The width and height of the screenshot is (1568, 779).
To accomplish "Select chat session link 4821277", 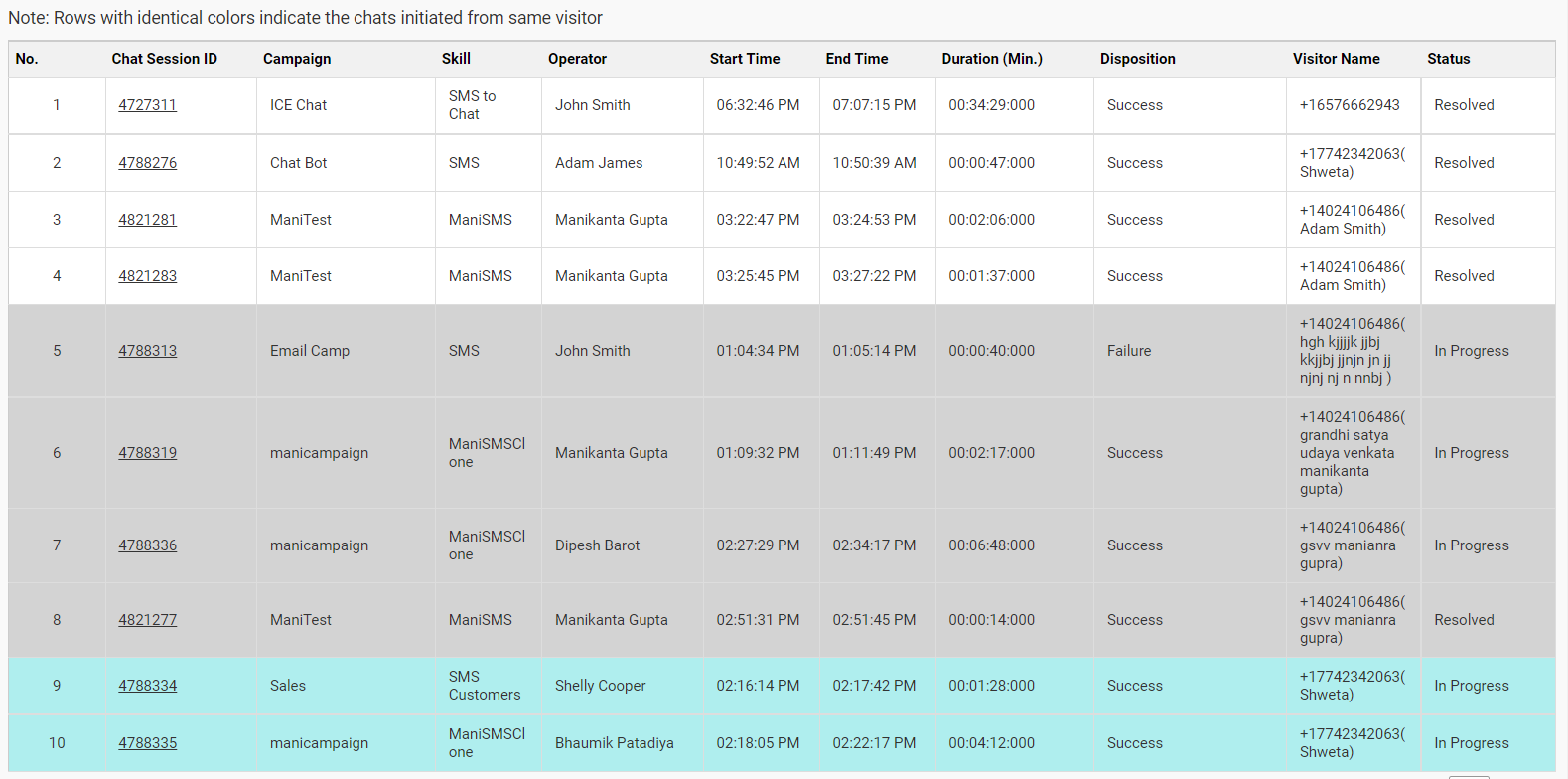I will tap(147, 620).
